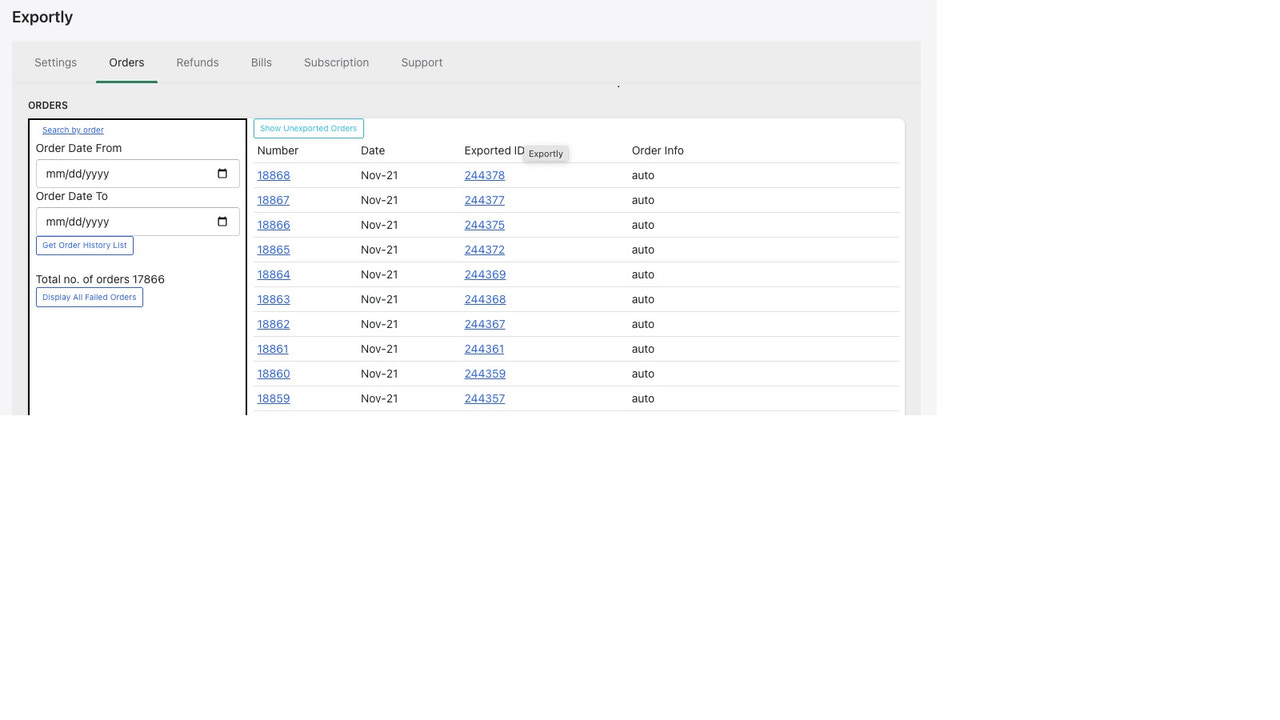
Task: Open order number 18868
Action: tap(273, 175)
